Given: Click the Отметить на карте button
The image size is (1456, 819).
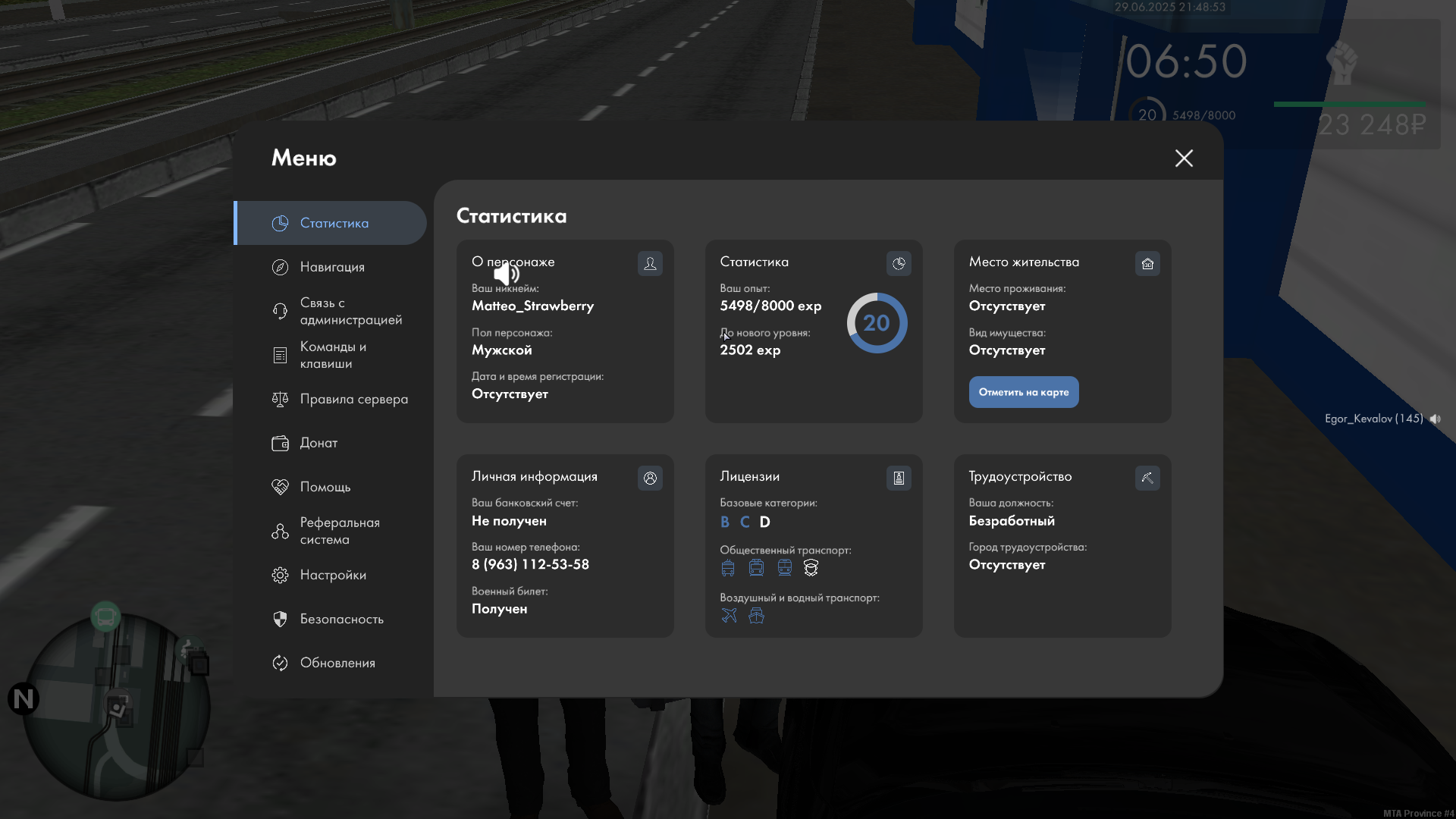Looking at the screenshot, I should point(1024,392).
